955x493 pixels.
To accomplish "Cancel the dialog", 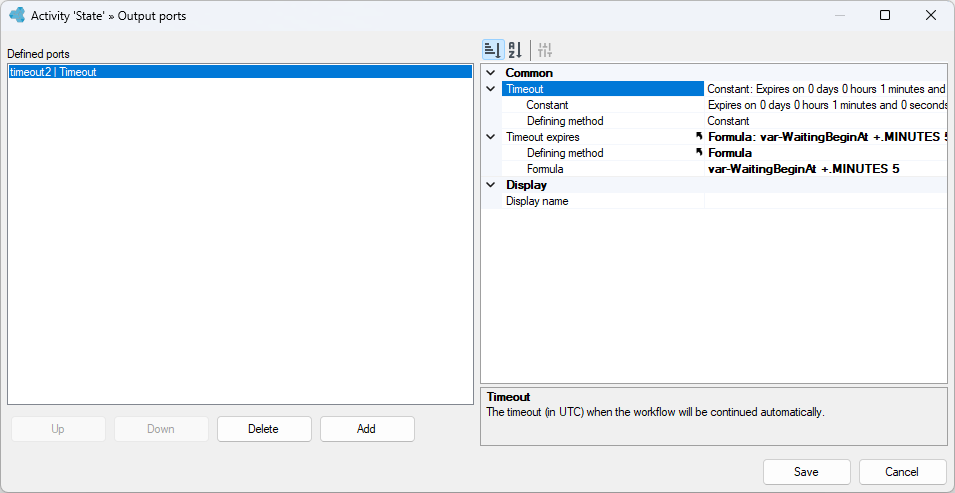I will 902,472.
